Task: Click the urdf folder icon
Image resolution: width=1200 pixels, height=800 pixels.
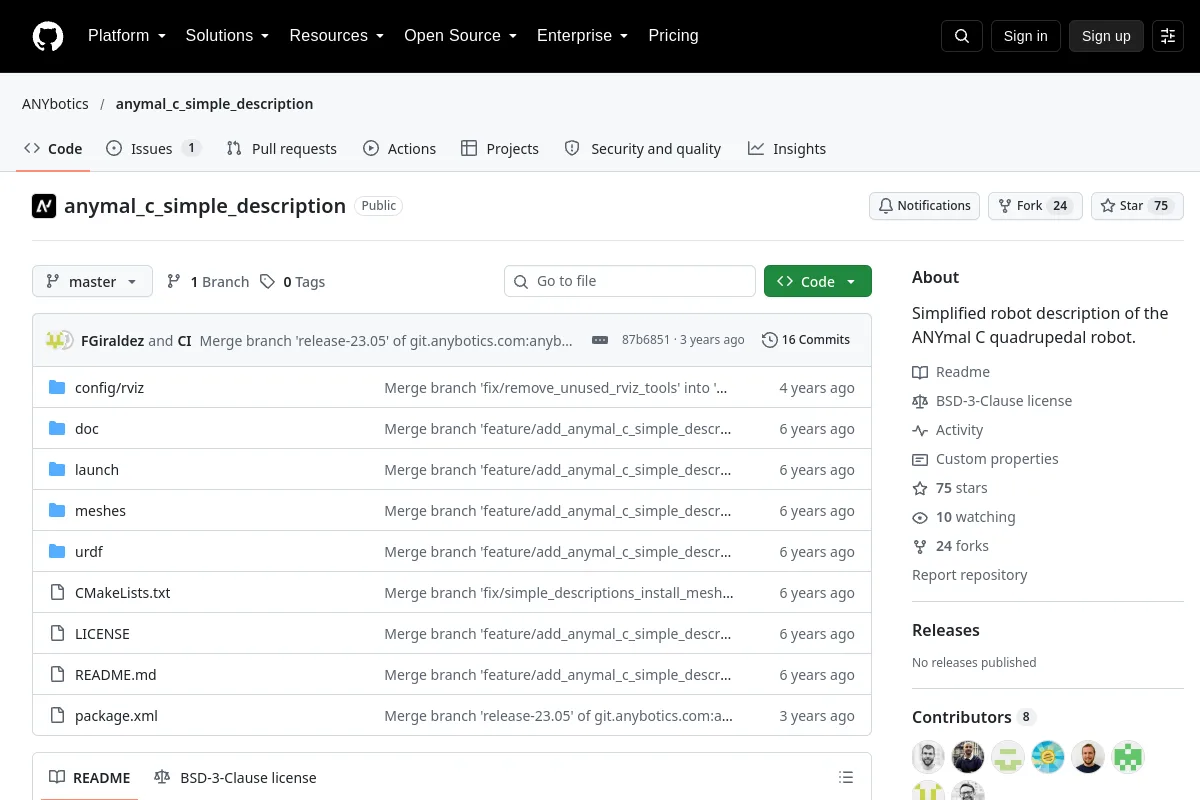Action: 57,552
